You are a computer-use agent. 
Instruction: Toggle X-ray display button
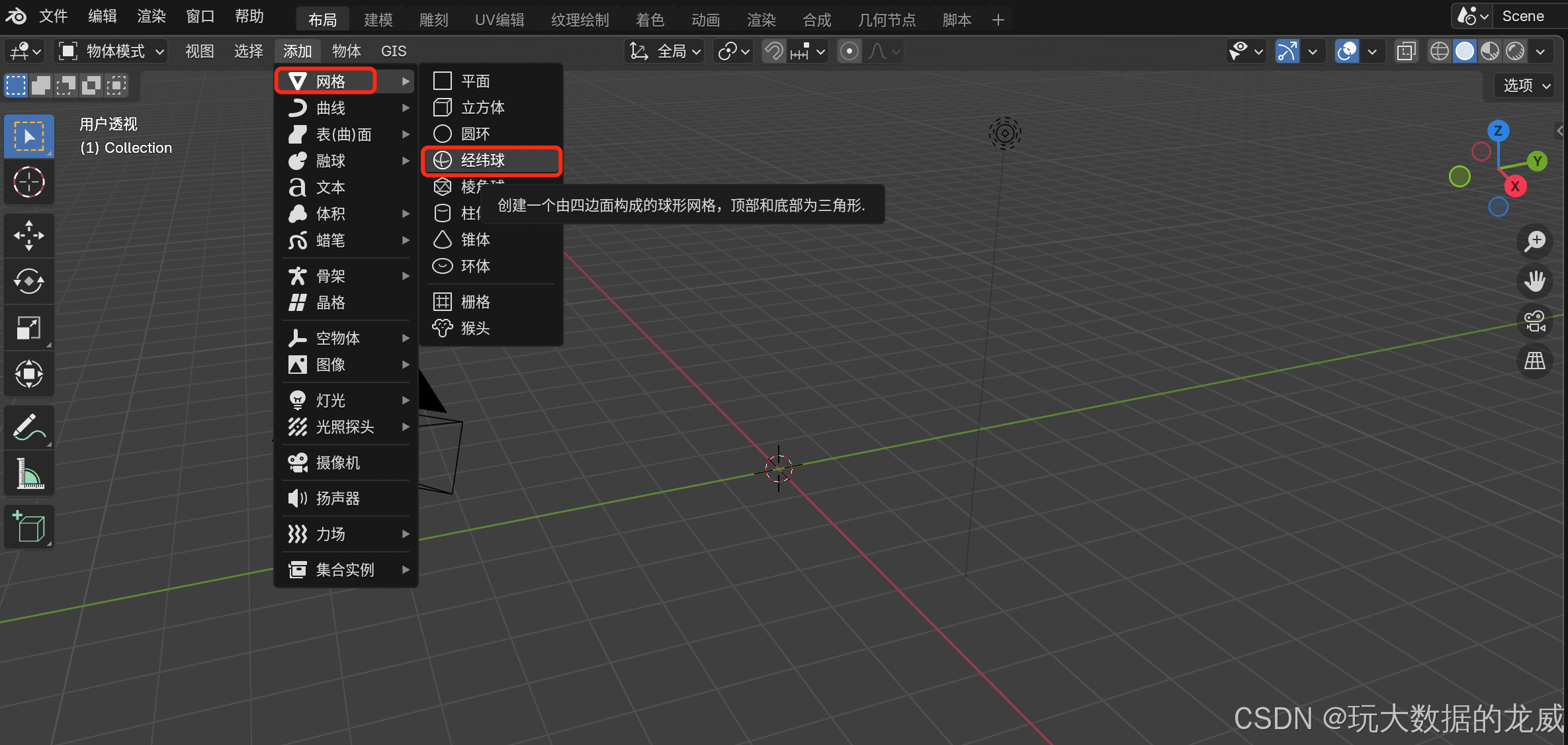click(1406, 51)
